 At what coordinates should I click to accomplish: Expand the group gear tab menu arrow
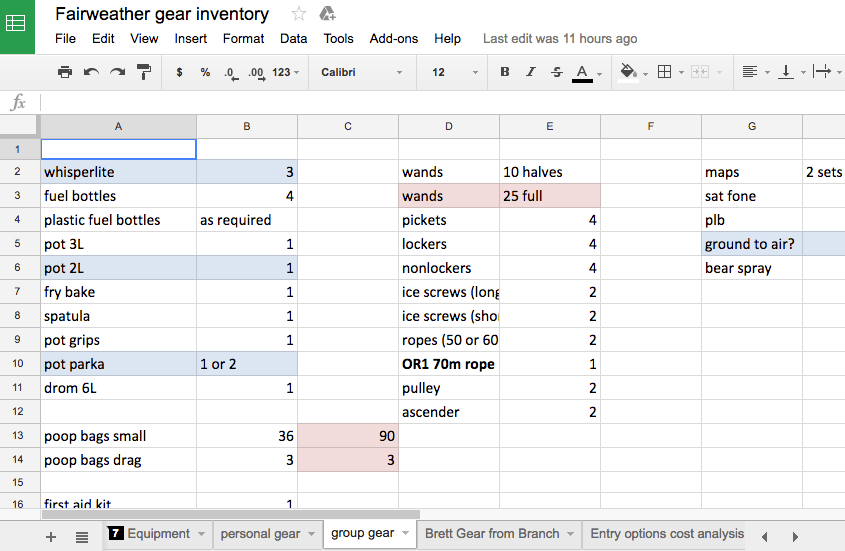405,534
